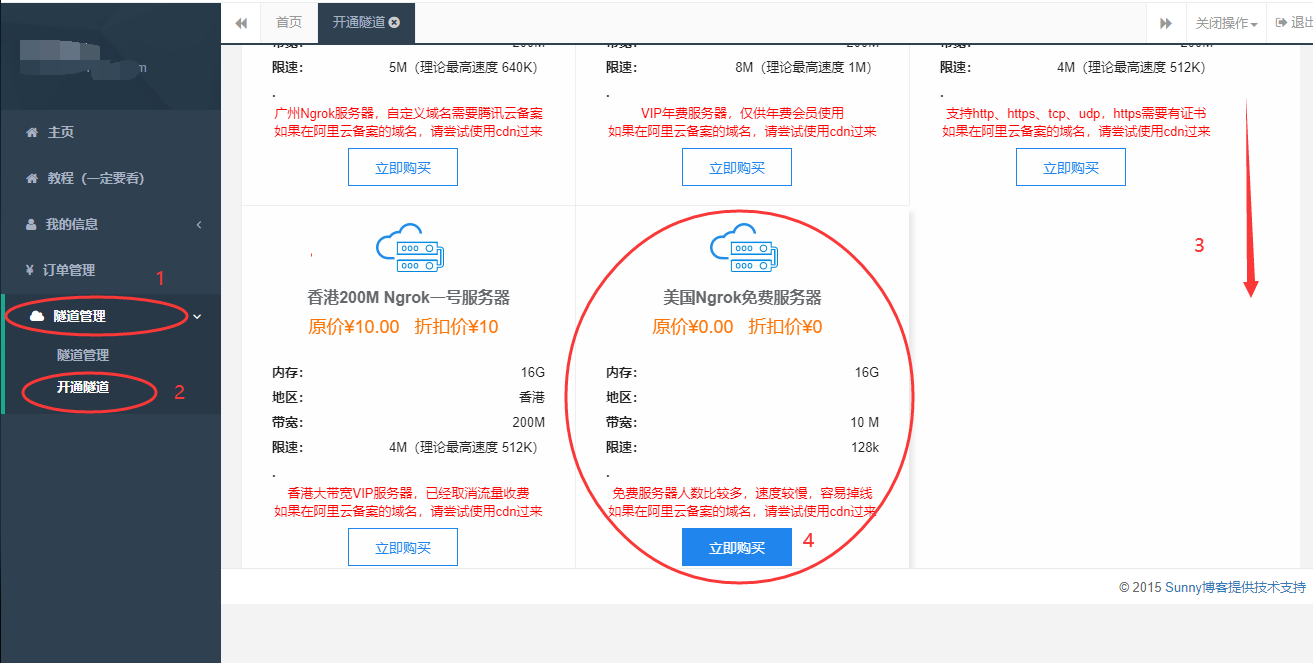
Task: Click 立即购买 under 香港200M Ngrok server
Action: tap(402, 547)
